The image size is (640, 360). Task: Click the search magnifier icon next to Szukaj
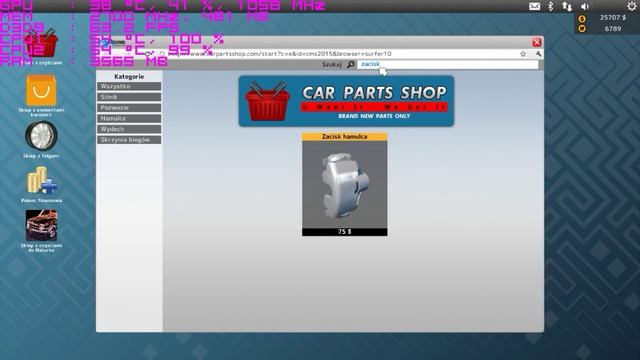click(351, 64)
